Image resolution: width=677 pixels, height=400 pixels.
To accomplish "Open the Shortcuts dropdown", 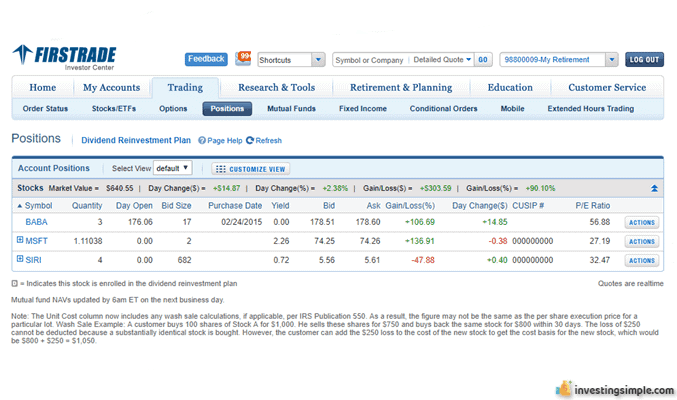I will coord(291,60).
